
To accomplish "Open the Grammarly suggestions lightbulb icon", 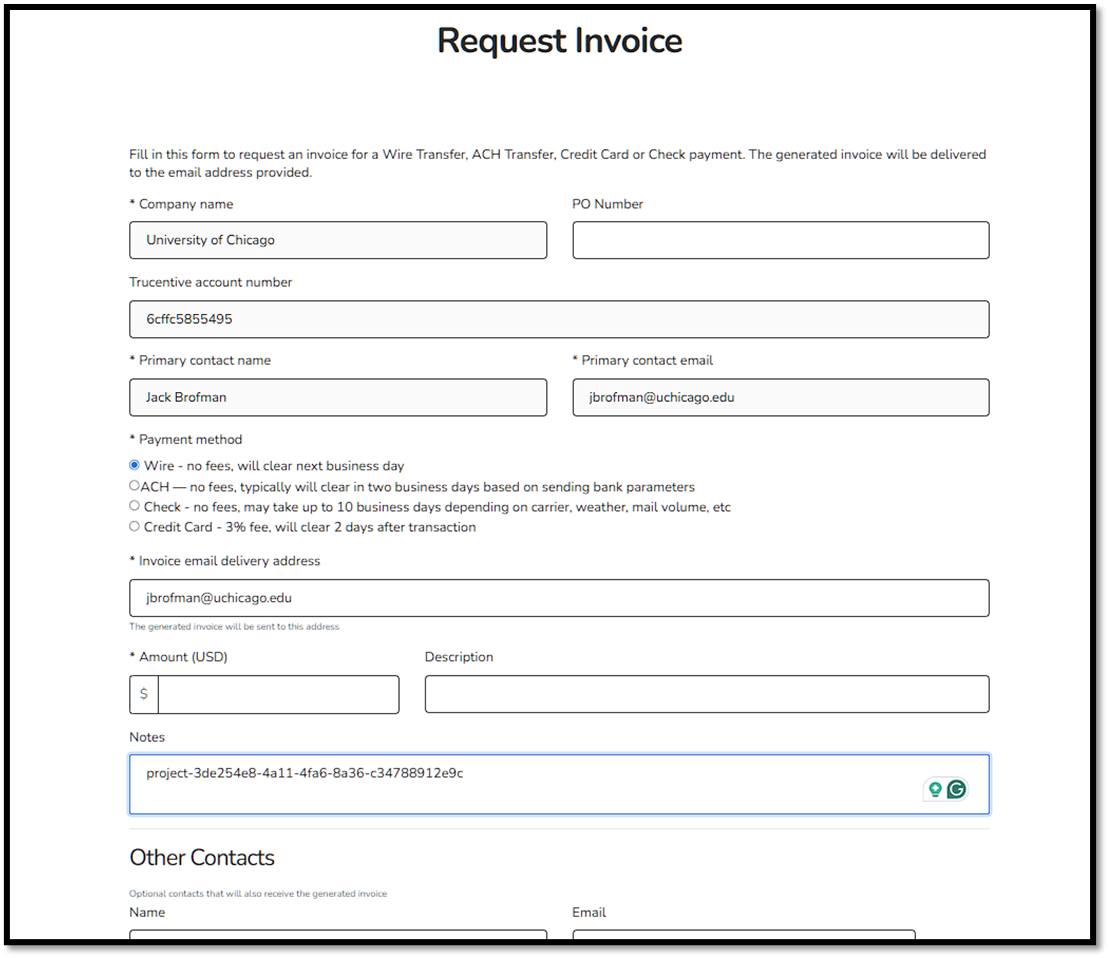I will [x=934, y=789].
